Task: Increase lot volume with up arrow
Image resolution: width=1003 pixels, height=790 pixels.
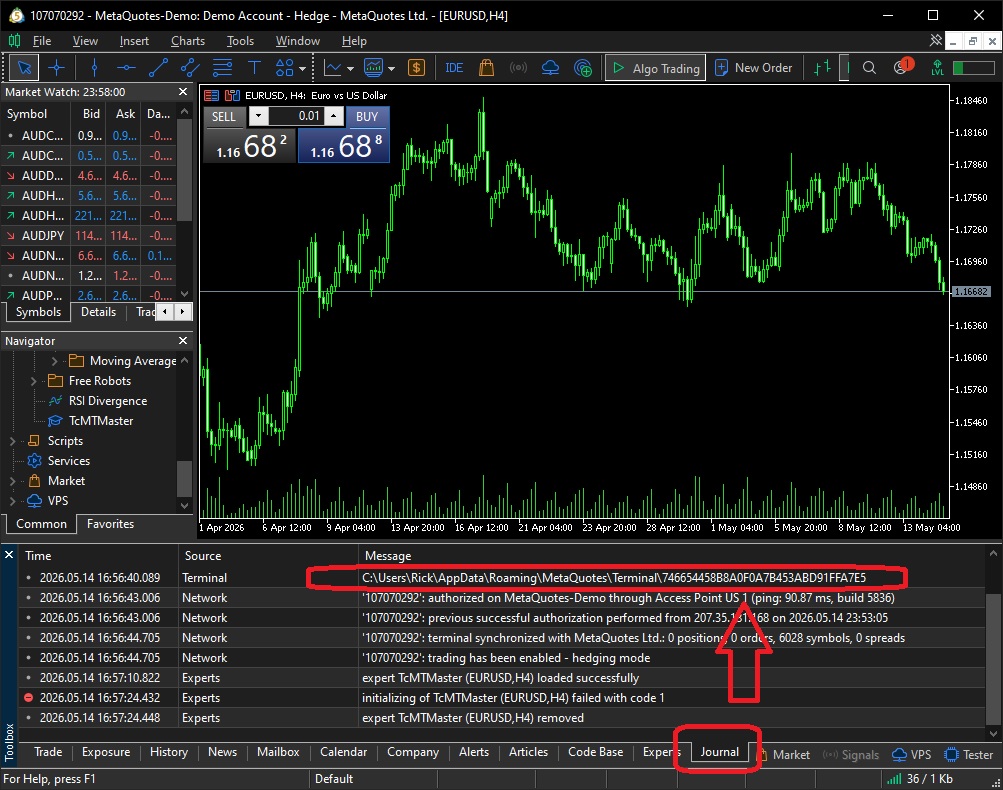Action: [333, 116]
